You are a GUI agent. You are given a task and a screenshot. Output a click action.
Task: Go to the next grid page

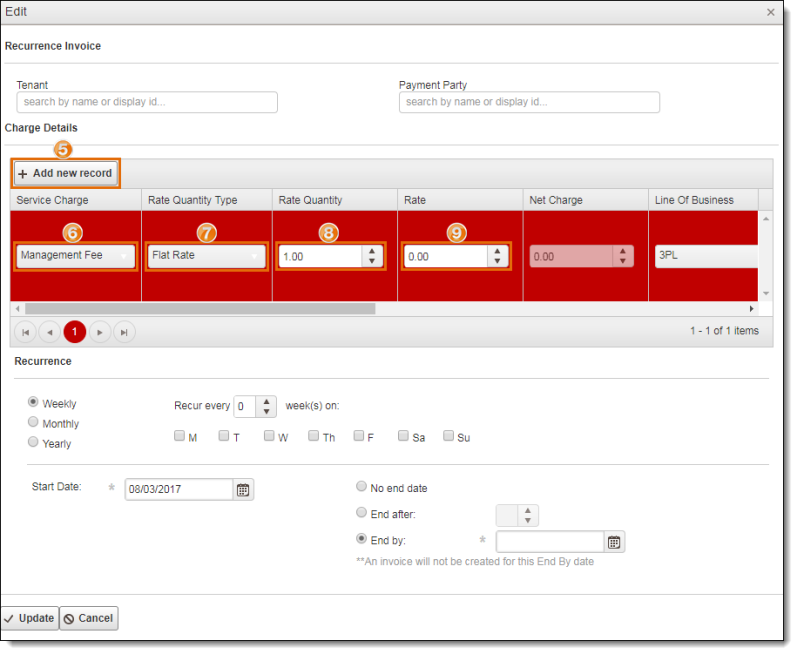pyautogui.click(x=99, y=332)
